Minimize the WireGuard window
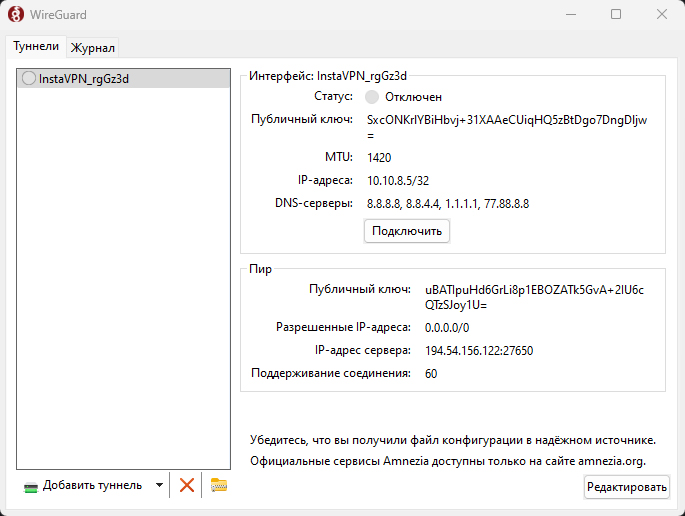 571,14
